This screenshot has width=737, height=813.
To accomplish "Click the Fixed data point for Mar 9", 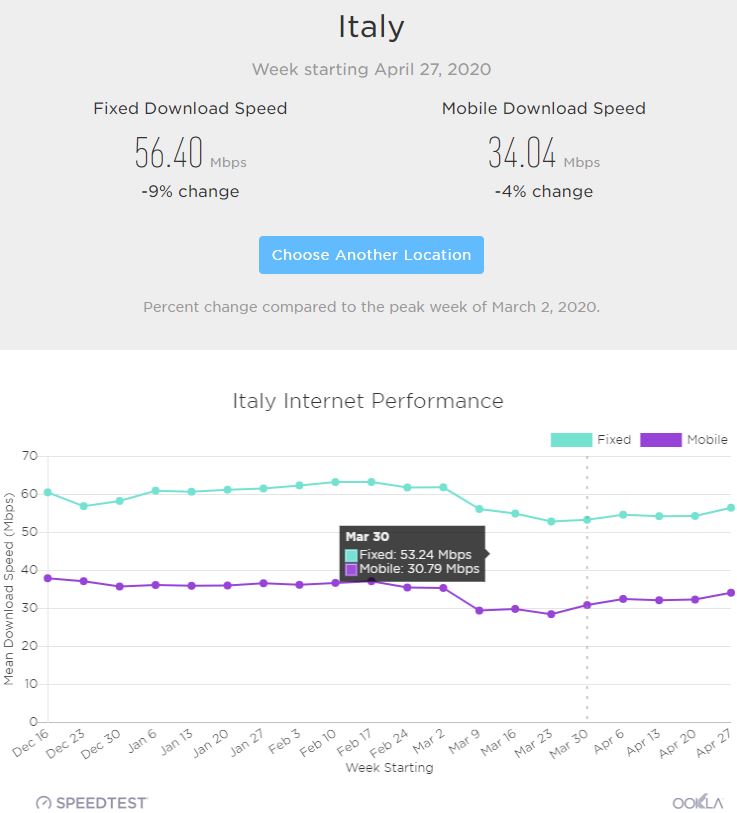I will (479, 509).
